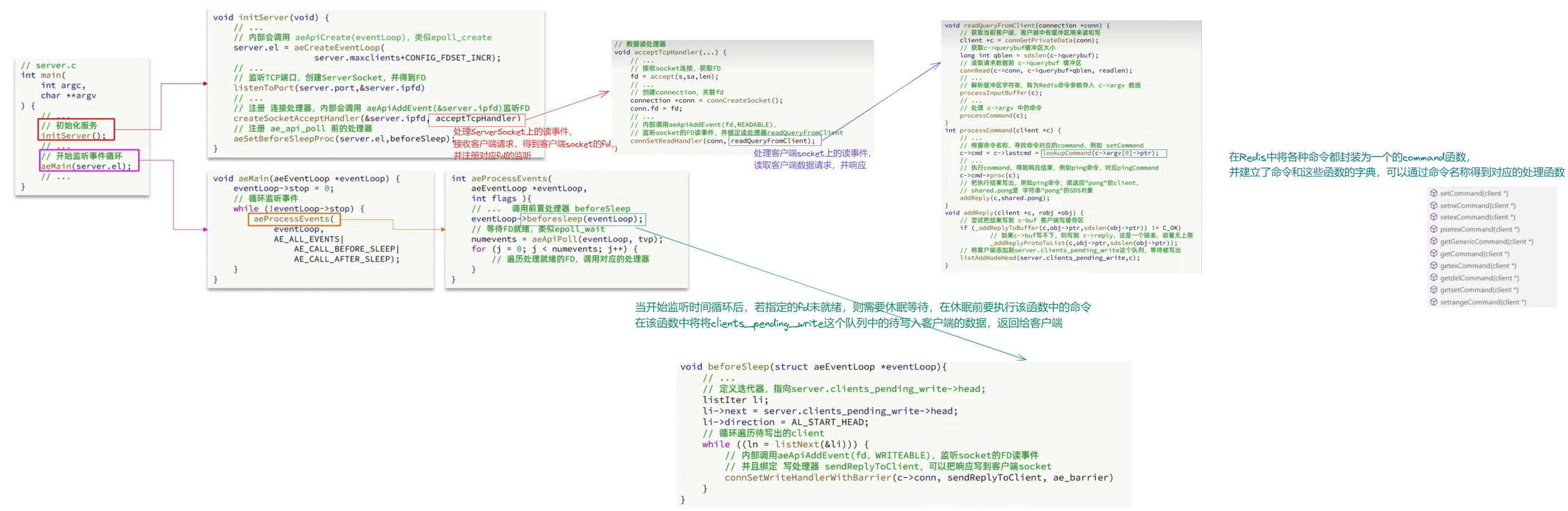Click the boxed acceptTcpHandler argument
Screen dimensions: 1568x511
pos(477,119)
